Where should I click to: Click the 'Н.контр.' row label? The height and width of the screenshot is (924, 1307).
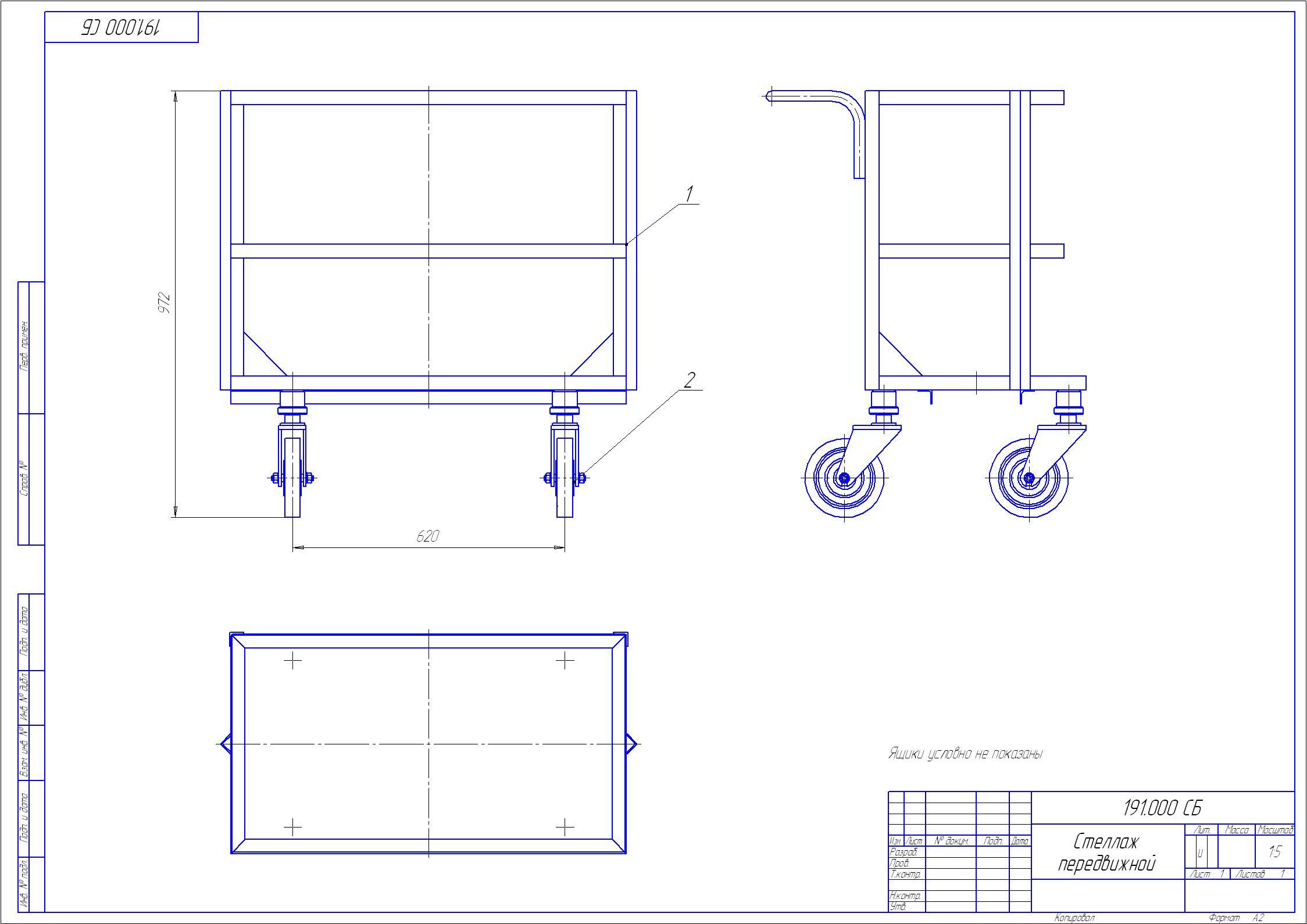coord(906,896)
